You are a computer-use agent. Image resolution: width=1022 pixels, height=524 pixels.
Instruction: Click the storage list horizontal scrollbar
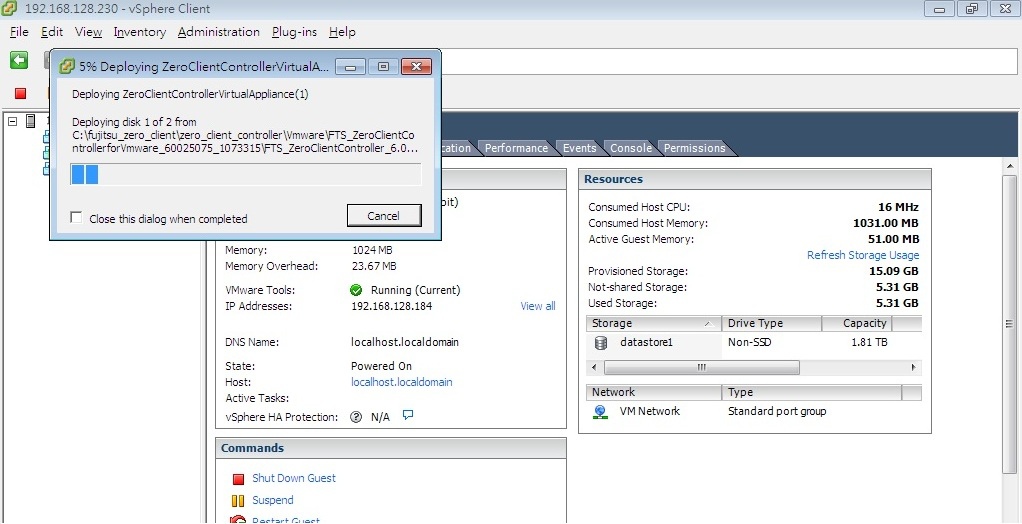pos(701,368)
